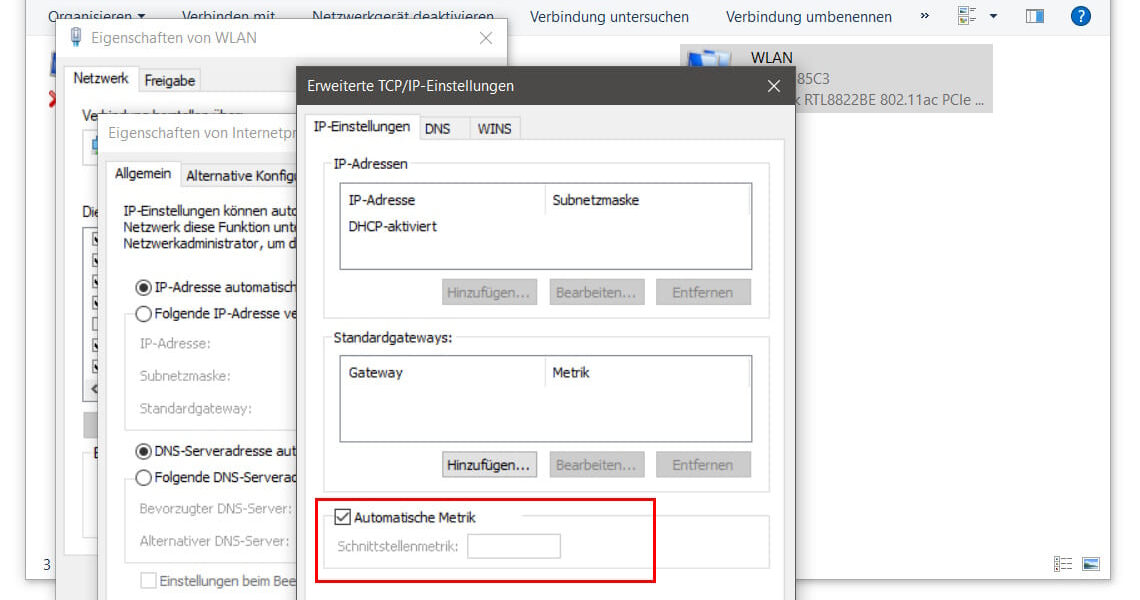Open the Freigabe tab in WLAN properties
The image size is (1140, 600).
169,81
